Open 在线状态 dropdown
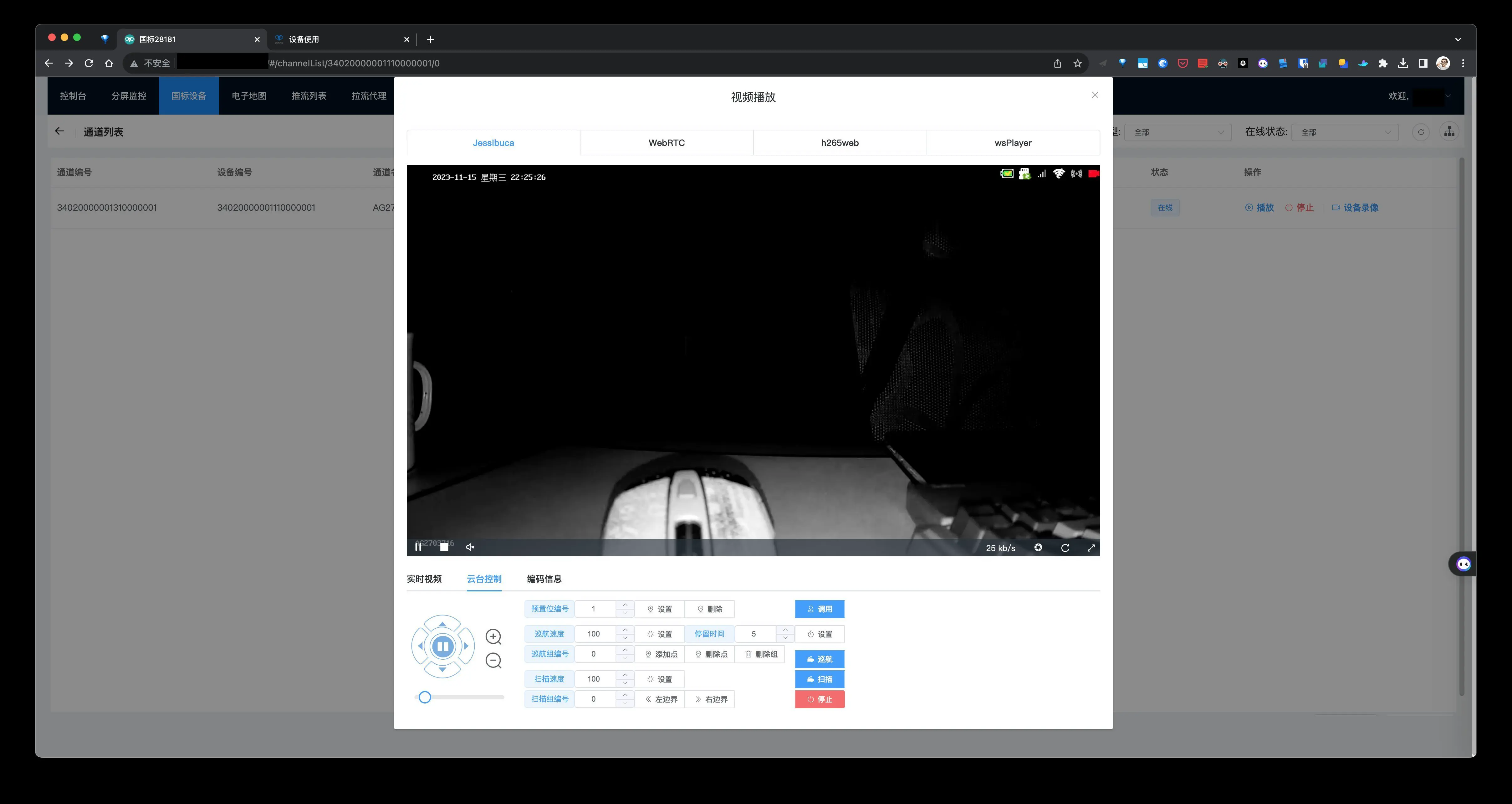 point(1344,132)
